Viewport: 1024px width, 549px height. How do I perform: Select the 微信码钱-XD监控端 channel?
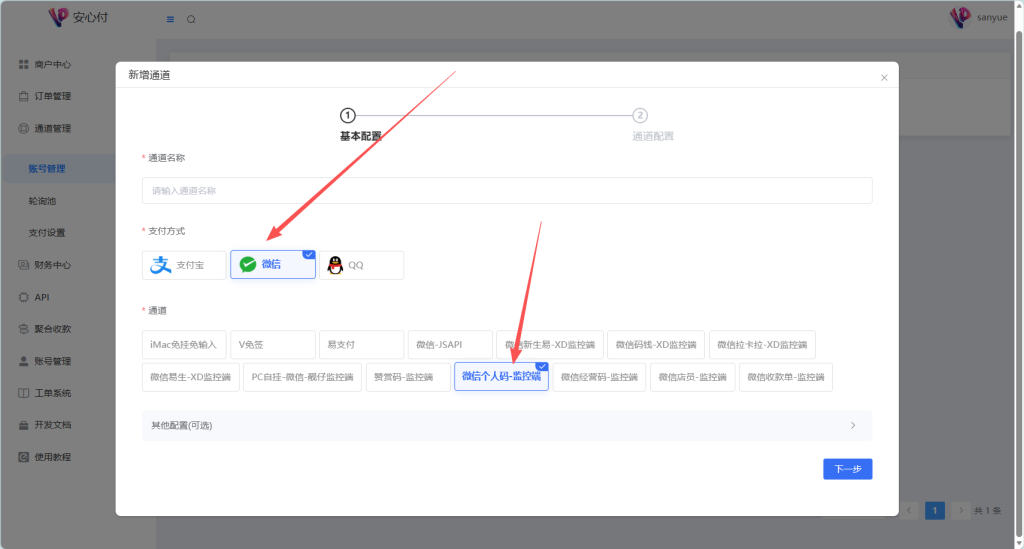tap(656, 345)
